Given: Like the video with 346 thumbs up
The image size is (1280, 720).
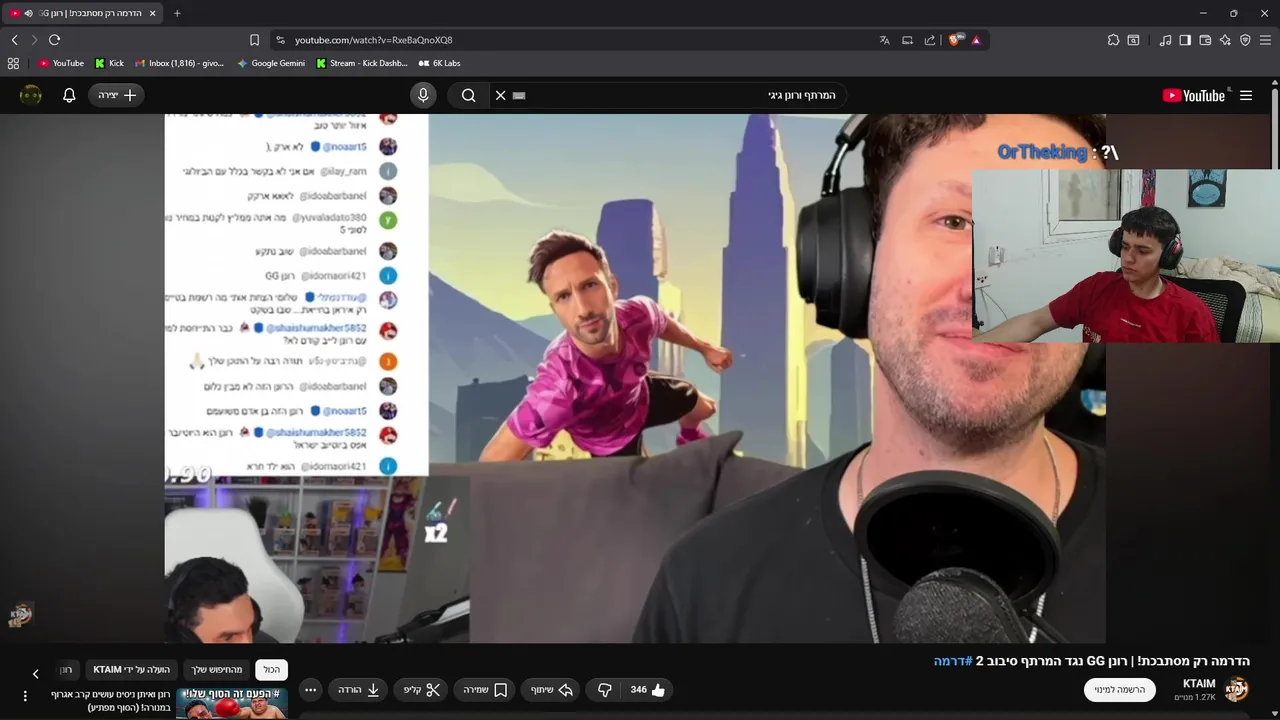Looking at the screenshot, I should 647,690.
